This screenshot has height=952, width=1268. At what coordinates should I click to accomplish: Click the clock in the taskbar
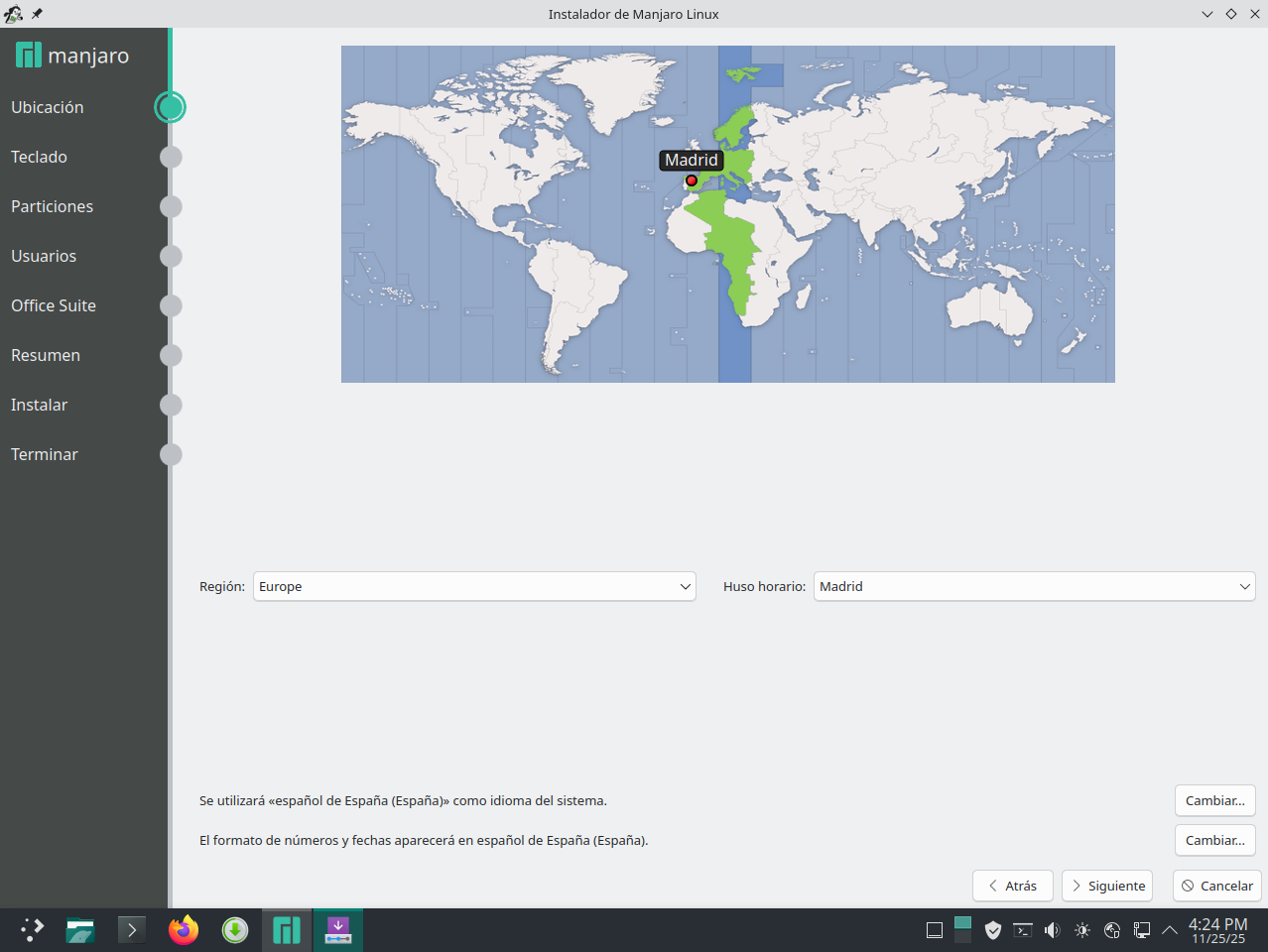click(x=1217, y=930)
